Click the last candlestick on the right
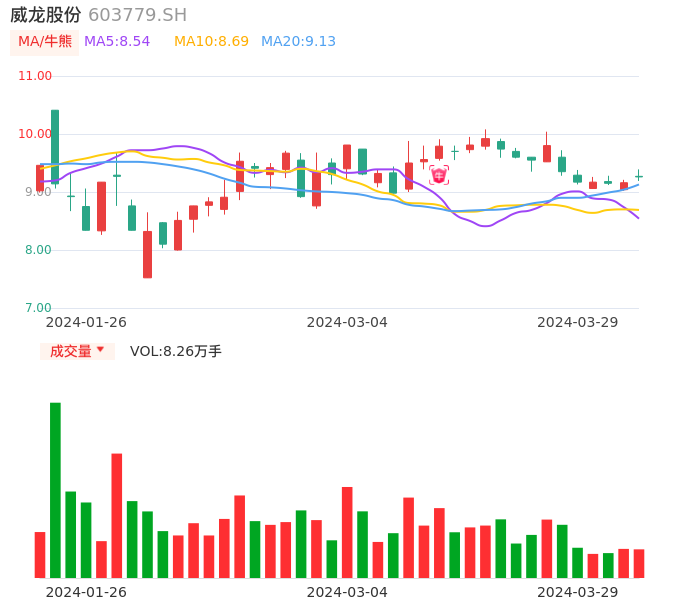The image size is (686, 606). click(x=639, y=176)
